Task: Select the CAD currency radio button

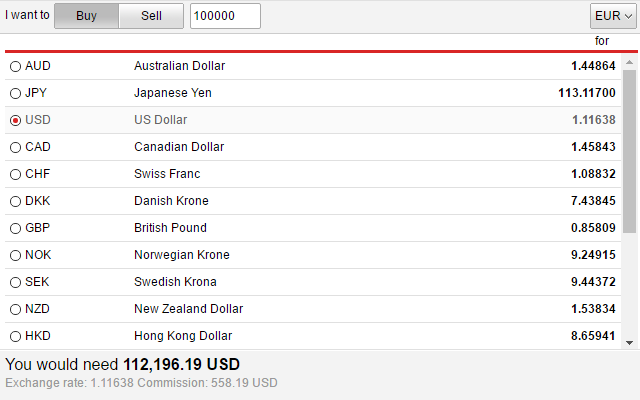Action: pyautogui.click(x=16, y=147)
